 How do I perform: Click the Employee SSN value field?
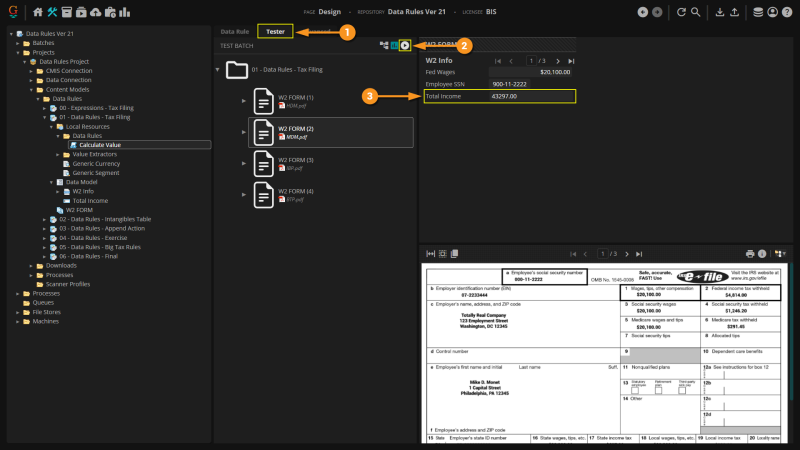tap(510, 84)
